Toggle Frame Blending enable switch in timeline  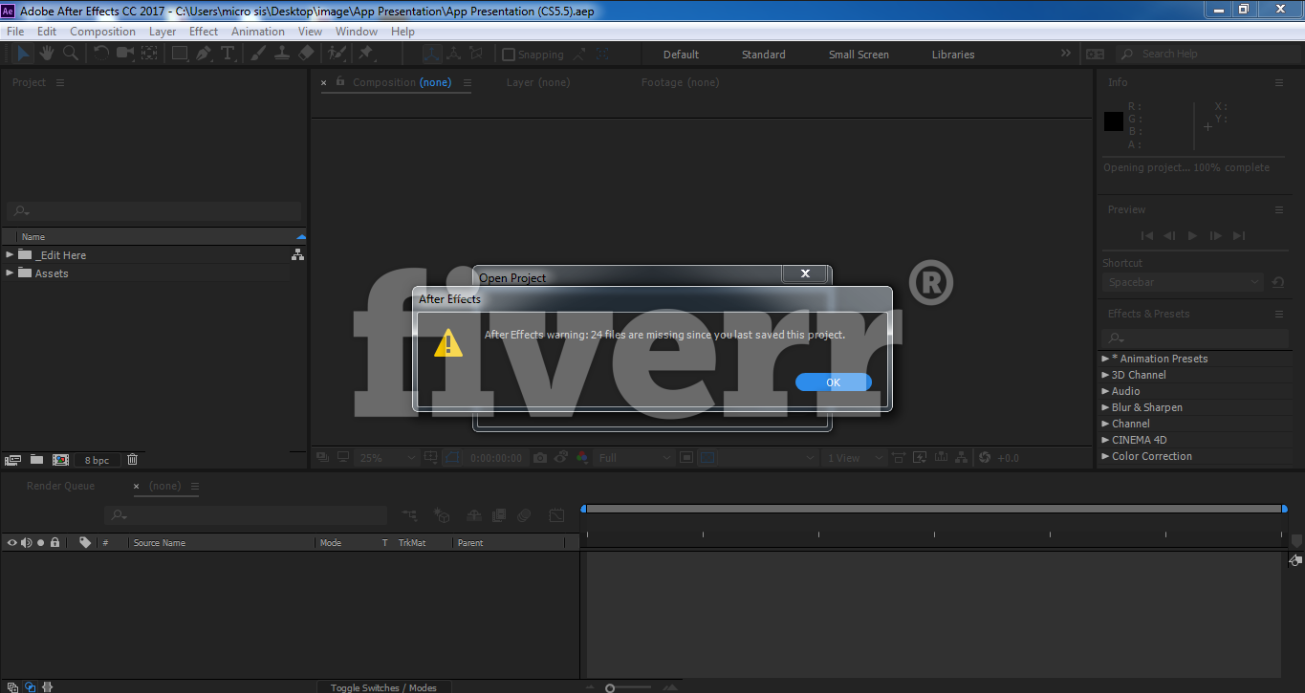[x=498, y=515]
